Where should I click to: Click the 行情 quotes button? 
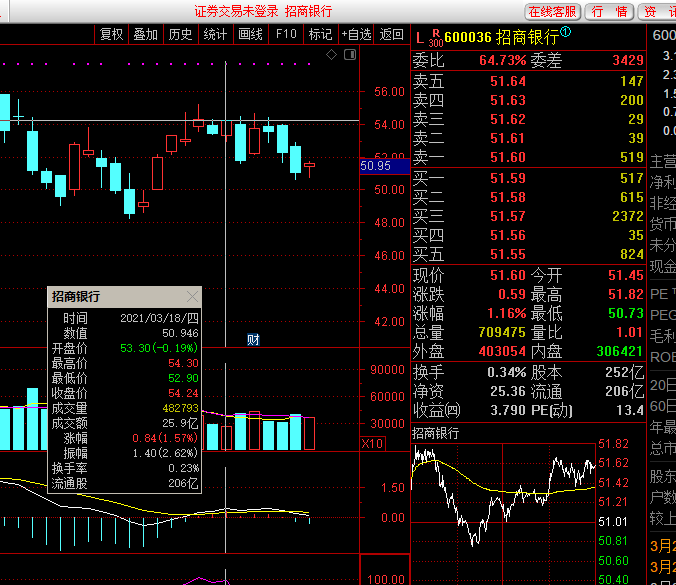(x=609, y=12)
